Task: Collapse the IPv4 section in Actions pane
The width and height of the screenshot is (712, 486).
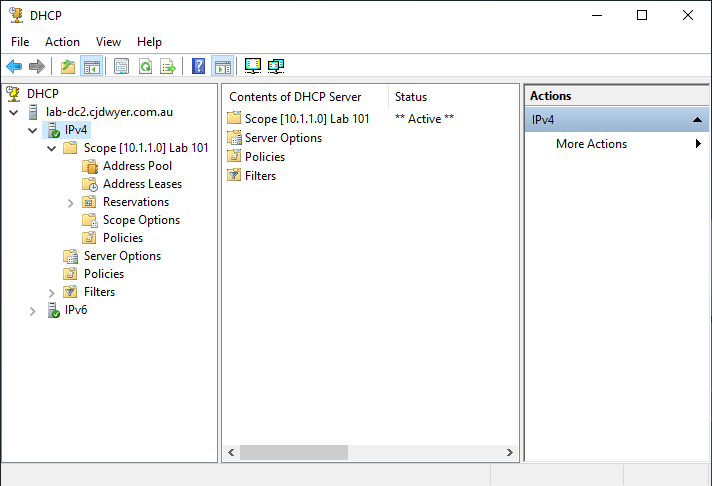Action: coord(695,120)
